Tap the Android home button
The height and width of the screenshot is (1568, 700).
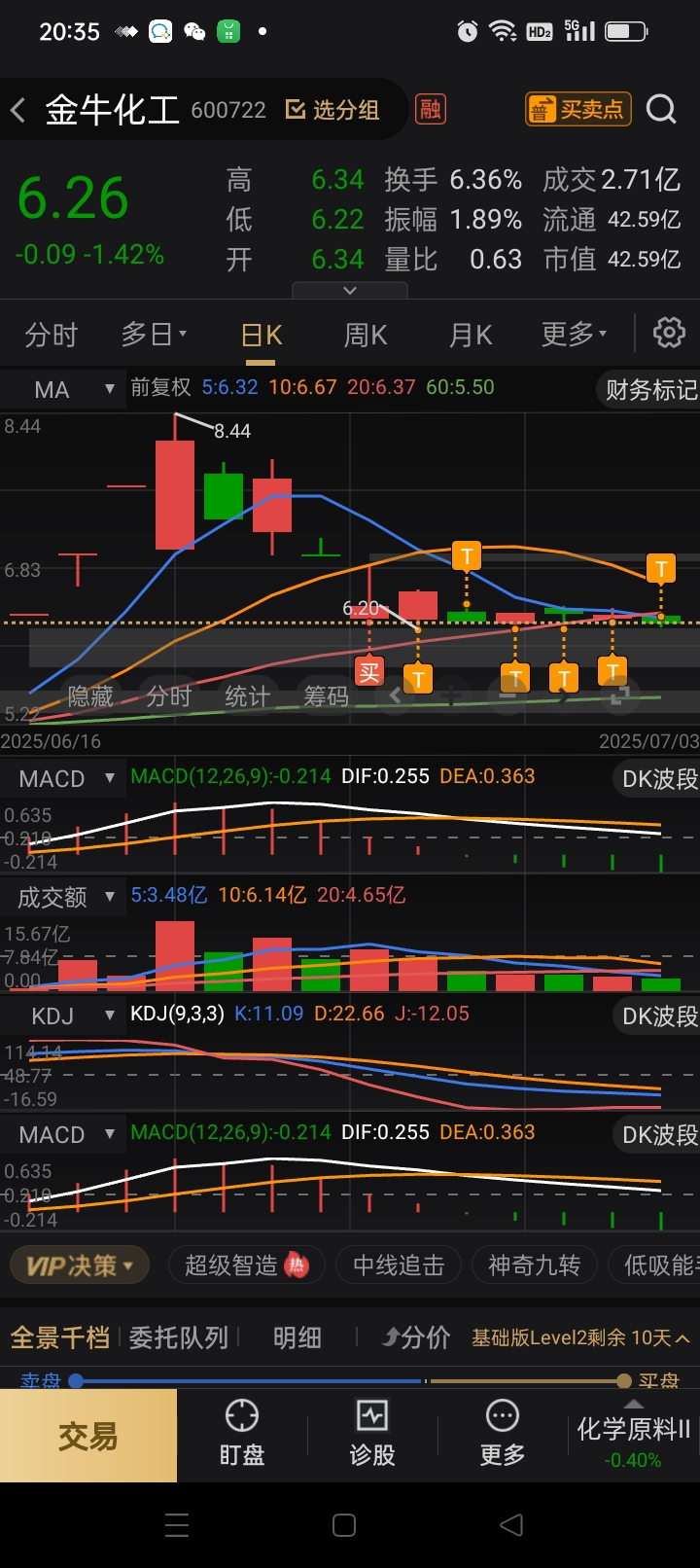(344, 1525)
